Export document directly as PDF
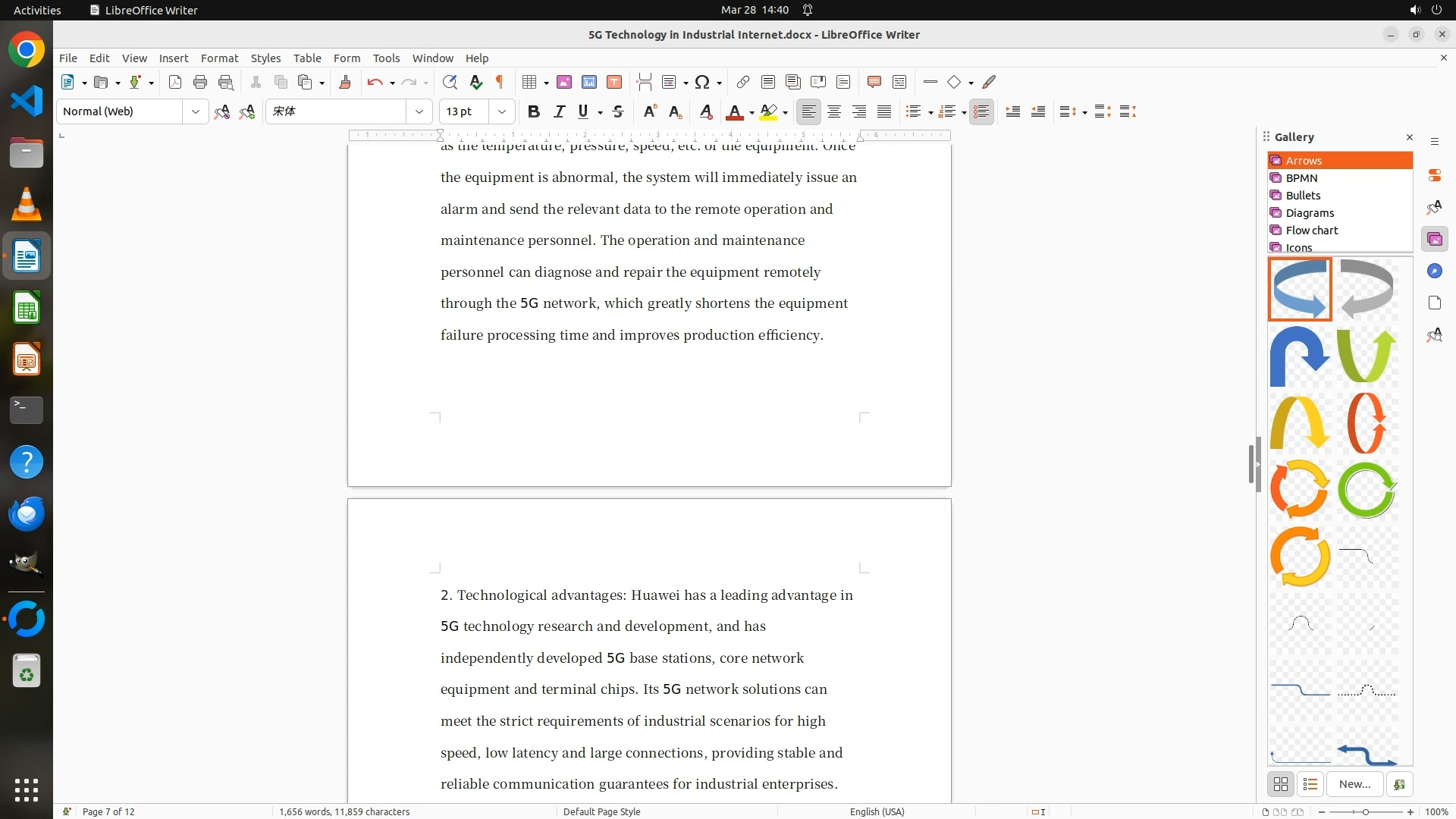Image resolution: width=1456 pixels, height=819 pixels. 175,83
